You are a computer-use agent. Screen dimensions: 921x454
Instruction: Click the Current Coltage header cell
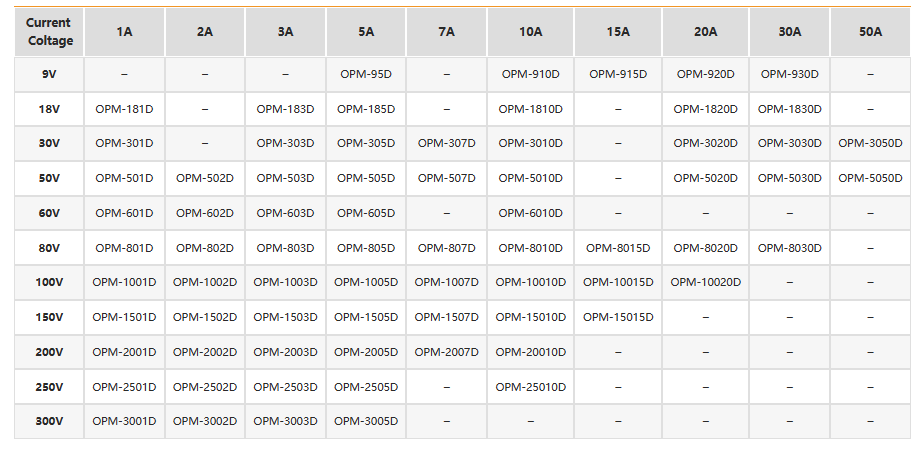[x=49, y=32]
